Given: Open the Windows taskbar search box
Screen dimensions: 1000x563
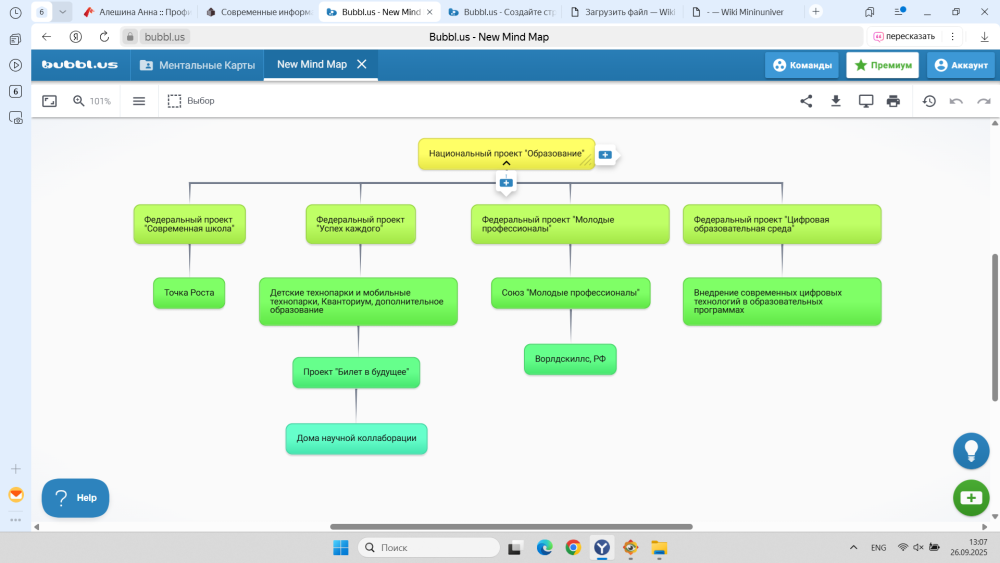Looking at the screenshot, I should [x=428, y=548].
